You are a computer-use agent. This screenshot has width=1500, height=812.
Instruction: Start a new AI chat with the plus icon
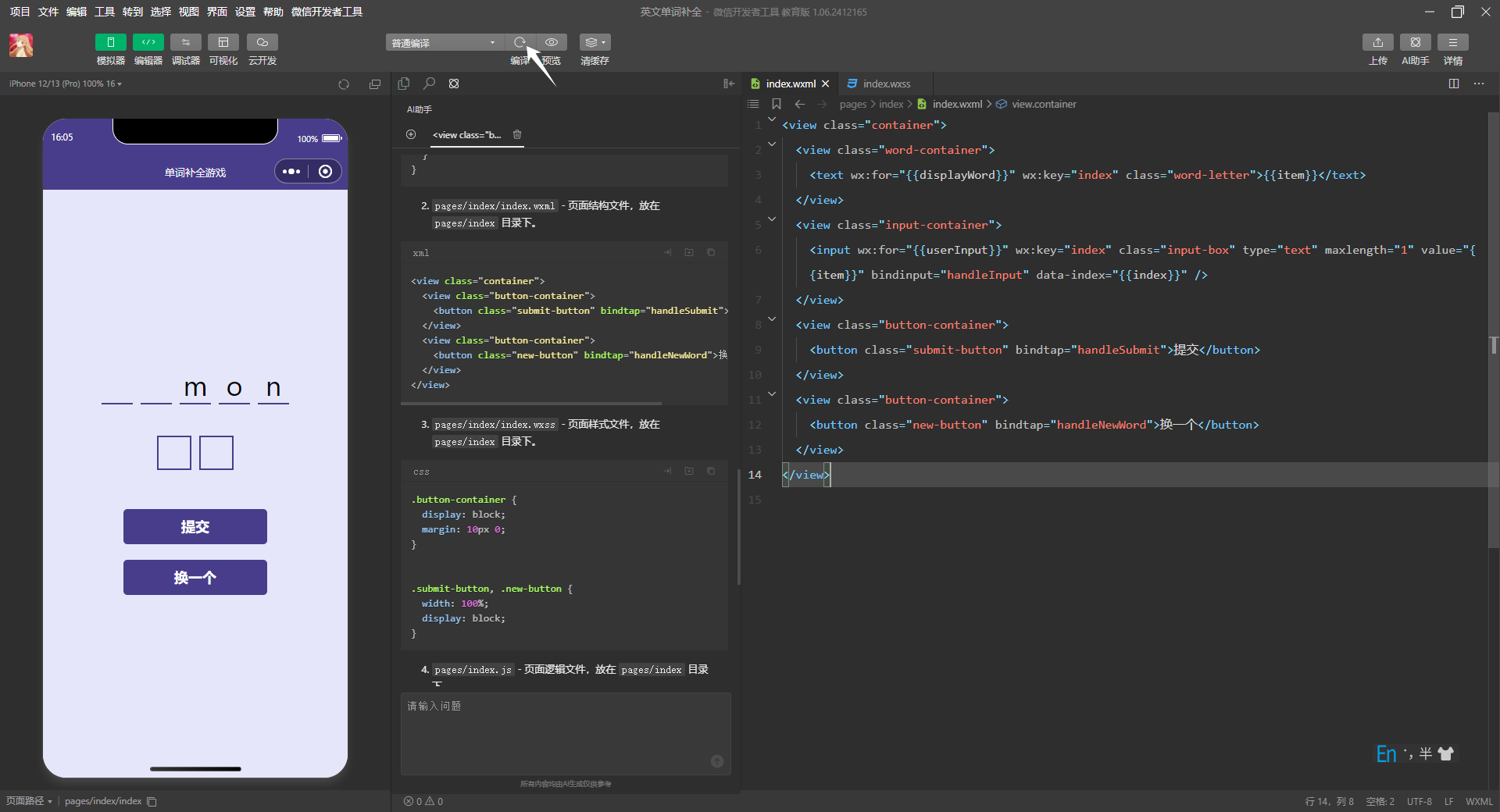(411, 134)
